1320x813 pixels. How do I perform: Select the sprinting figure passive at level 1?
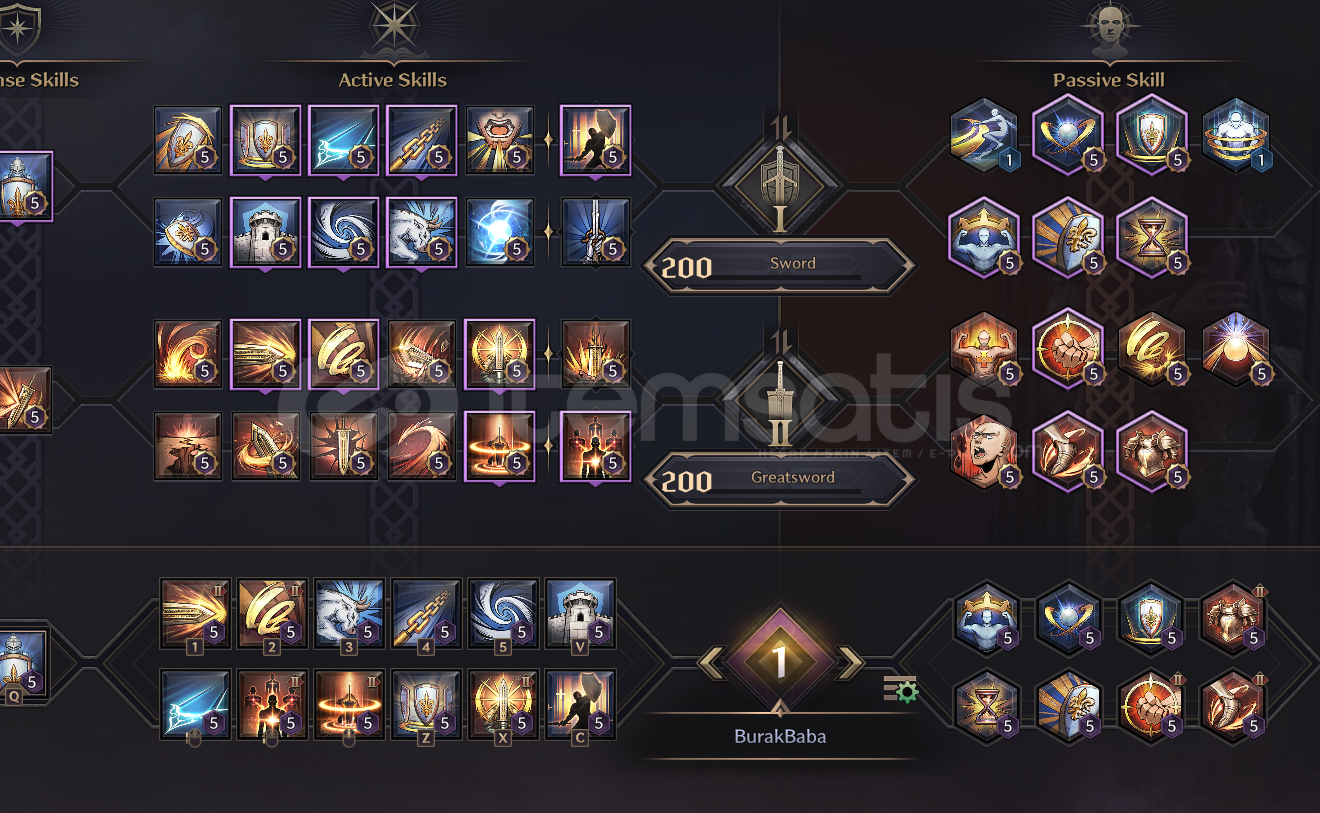(x=984, y=136)
